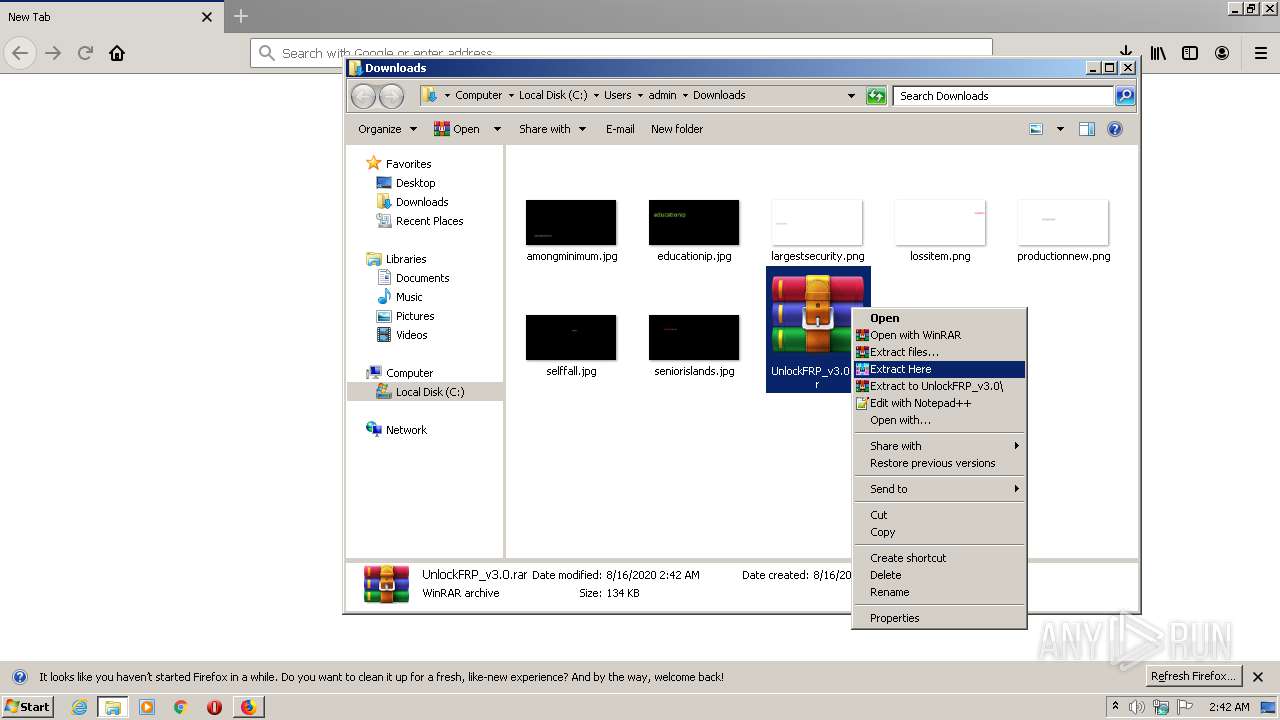Open Recent Places in Favorites
Viewport: 1280px width, 720px height.
[429, 221]
